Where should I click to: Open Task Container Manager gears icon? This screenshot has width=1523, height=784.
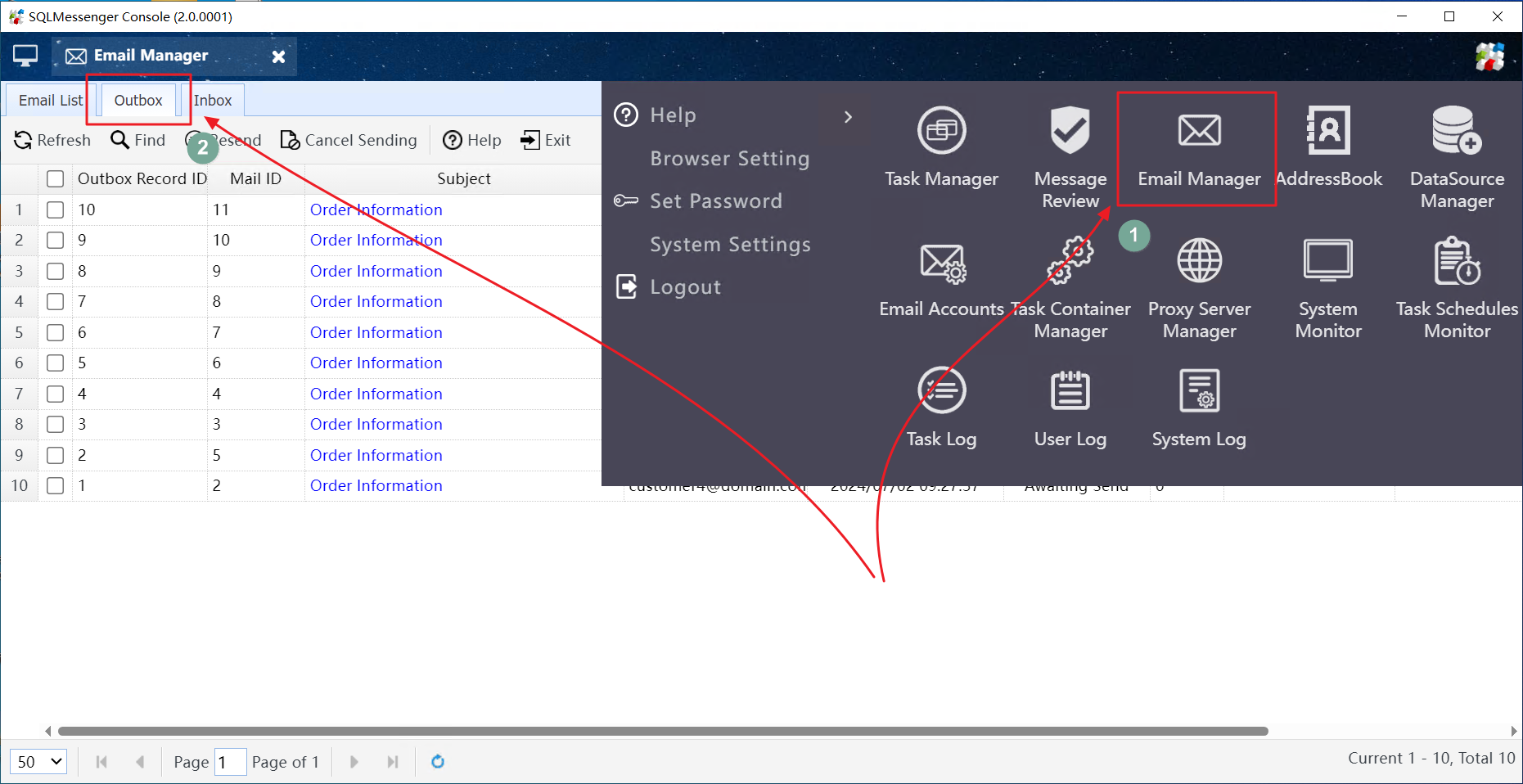pos(1070,261)
